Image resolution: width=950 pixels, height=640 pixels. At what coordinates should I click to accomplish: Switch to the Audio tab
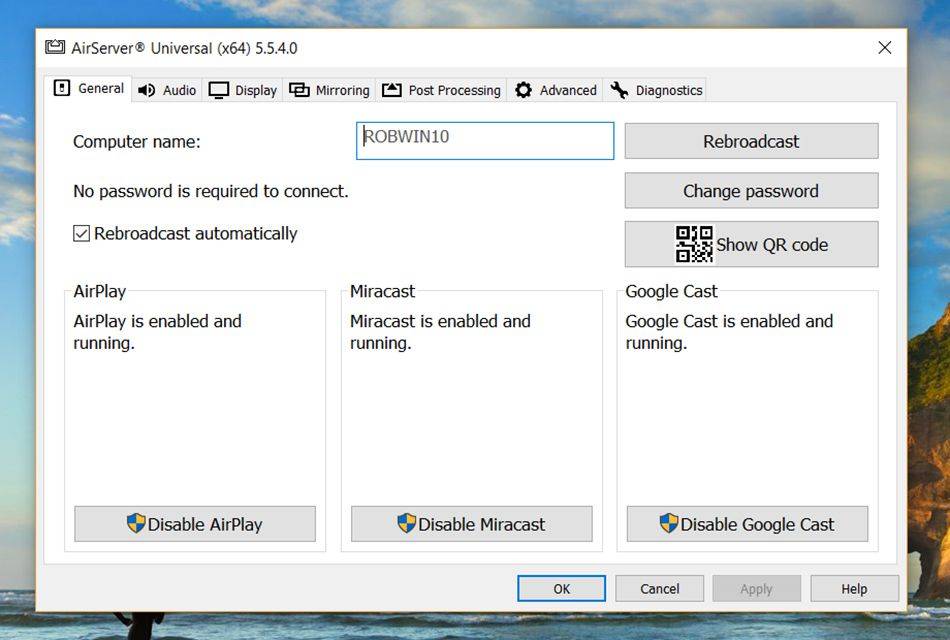167,90
